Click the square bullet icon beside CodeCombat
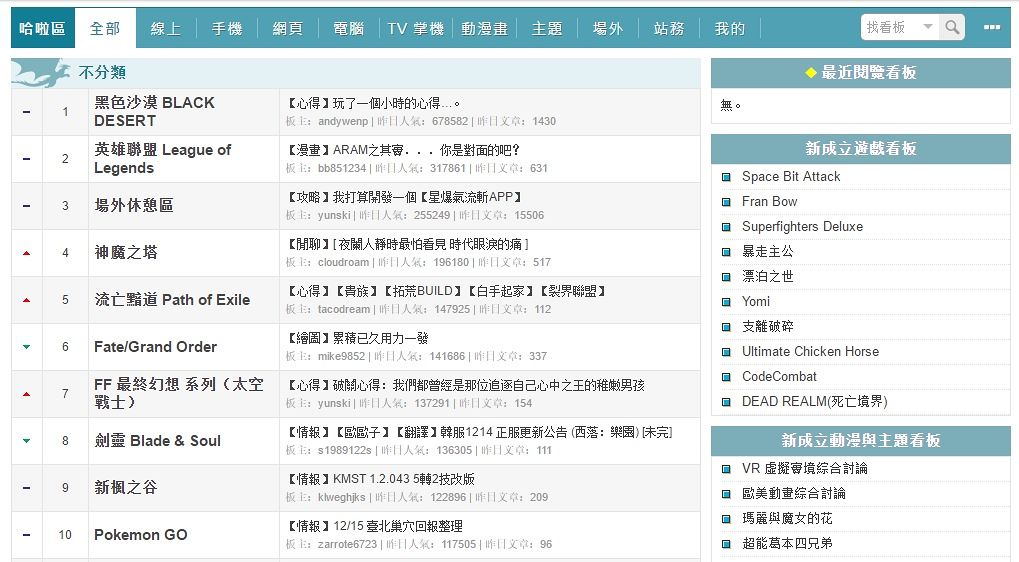1019x562 pixels. [727, 377]
